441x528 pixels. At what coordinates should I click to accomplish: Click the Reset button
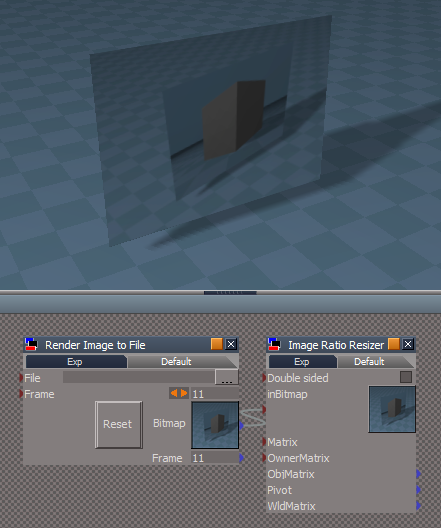click(x=118, y=424)
